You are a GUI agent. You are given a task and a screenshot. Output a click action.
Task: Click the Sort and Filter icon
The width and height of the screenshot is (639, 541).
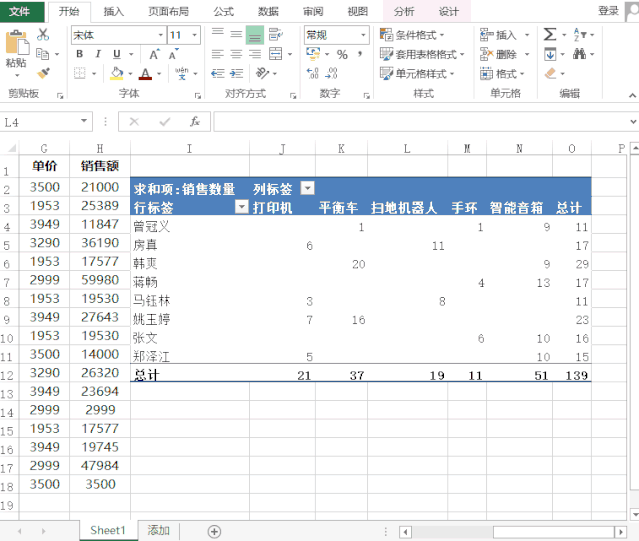(580, 35)
